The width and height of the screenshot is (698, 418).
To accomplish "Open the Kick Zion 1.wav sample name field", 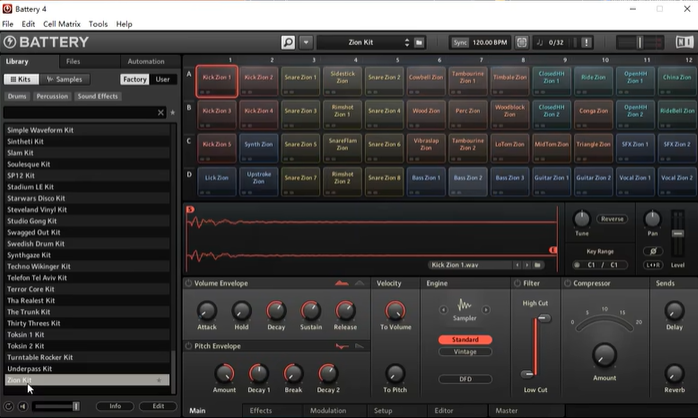I will [470, 265].
